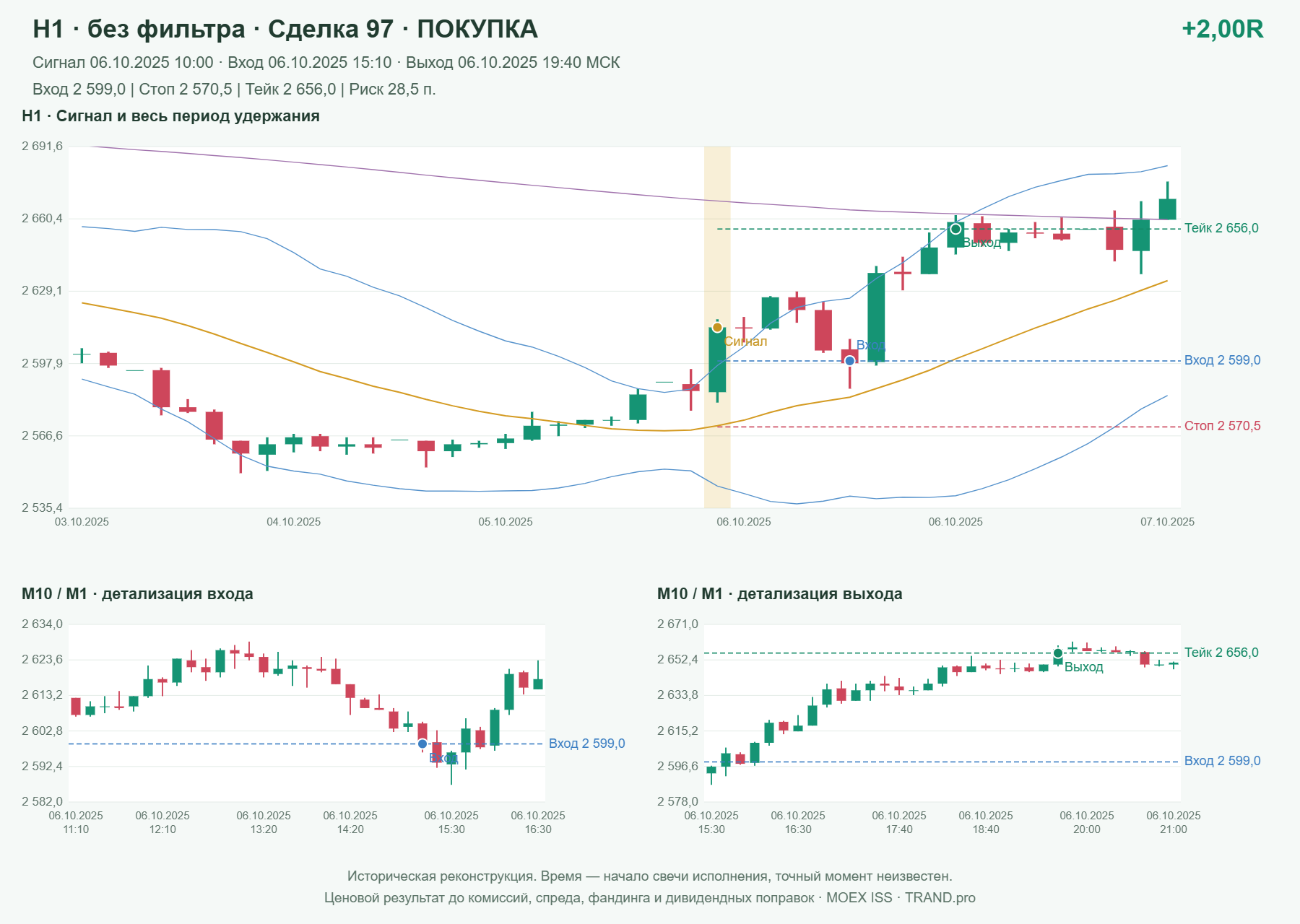Click the 2 582,0 axis value in entry chart
Screen dimensions: 1300x924
(43, 801)
